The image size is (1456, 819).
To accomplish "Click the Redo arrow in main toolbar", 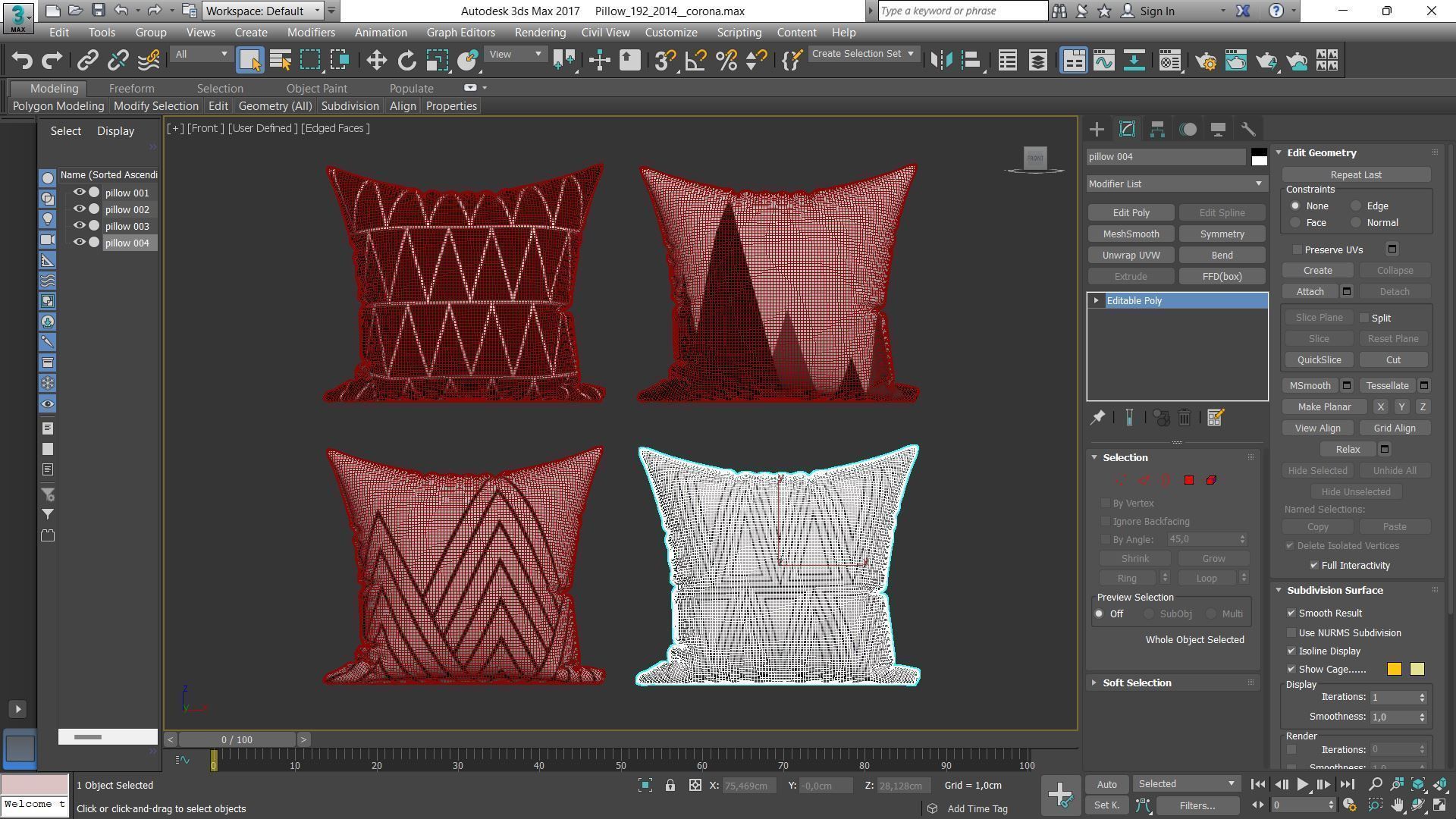I will click(x=52, y=60).
